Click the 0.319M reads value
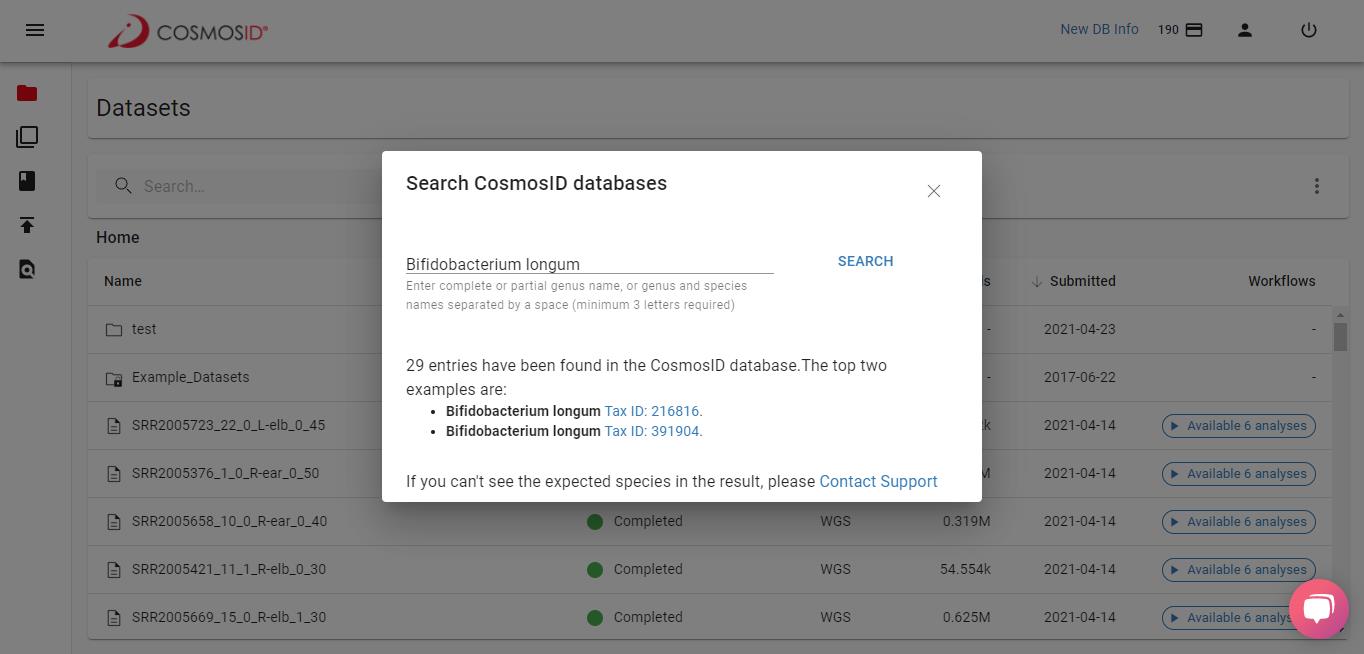The image size is (1364, 654). click(x=966, y=521)
